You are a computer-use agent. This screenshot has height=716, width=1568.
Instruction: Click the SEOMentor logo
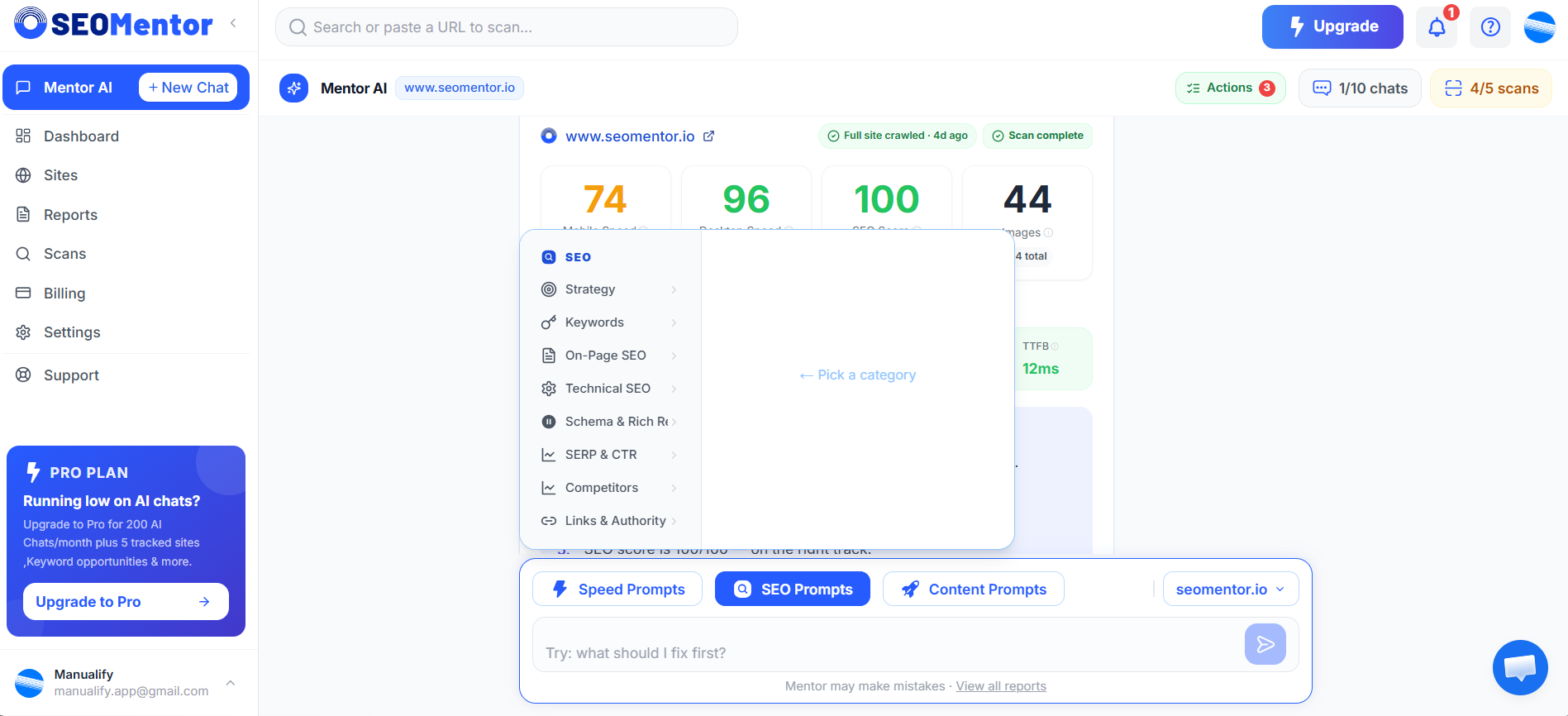[113, 24]
